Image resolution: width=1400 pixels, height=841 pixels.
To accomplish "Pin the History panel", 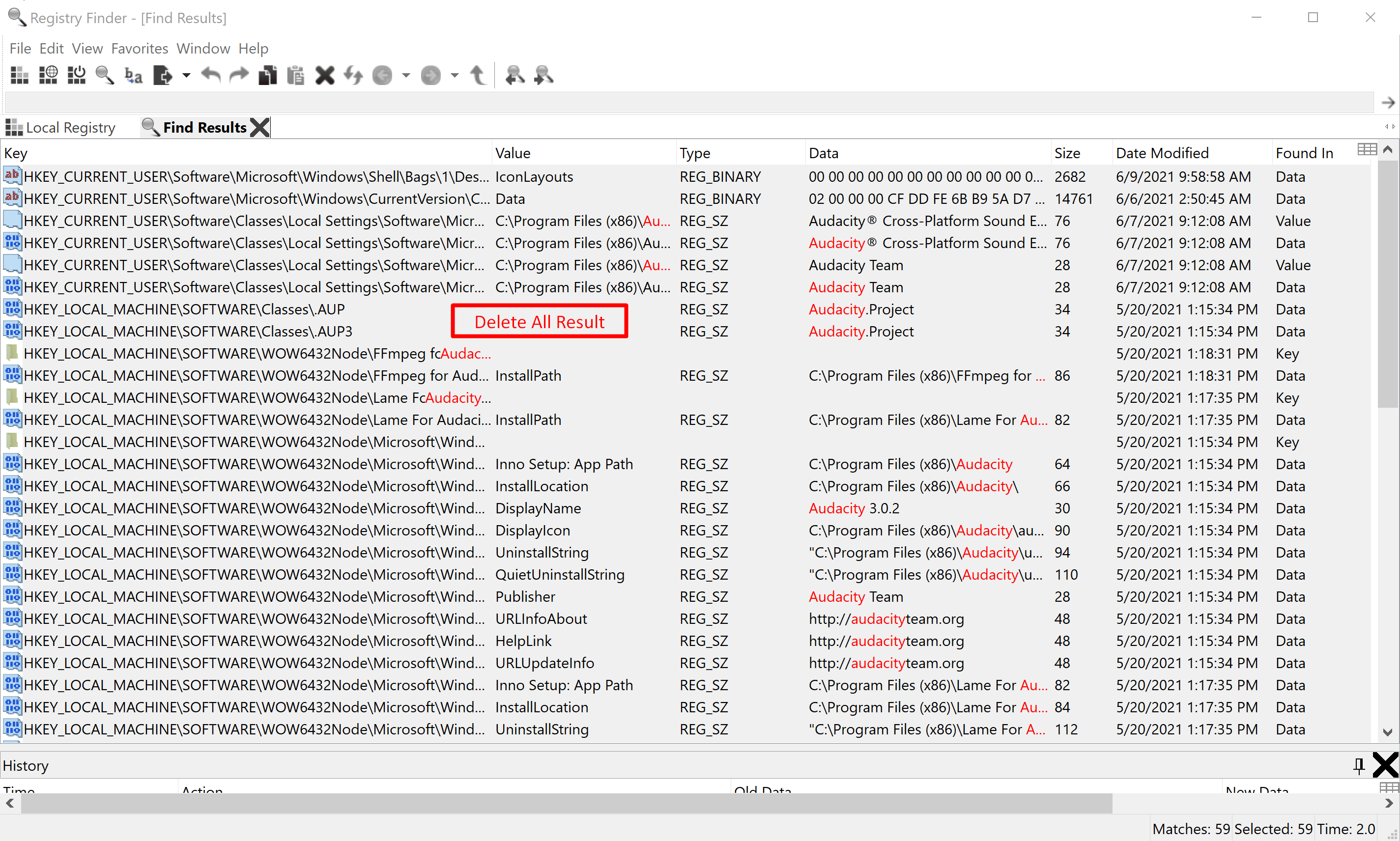I will tap(1359, 766).
